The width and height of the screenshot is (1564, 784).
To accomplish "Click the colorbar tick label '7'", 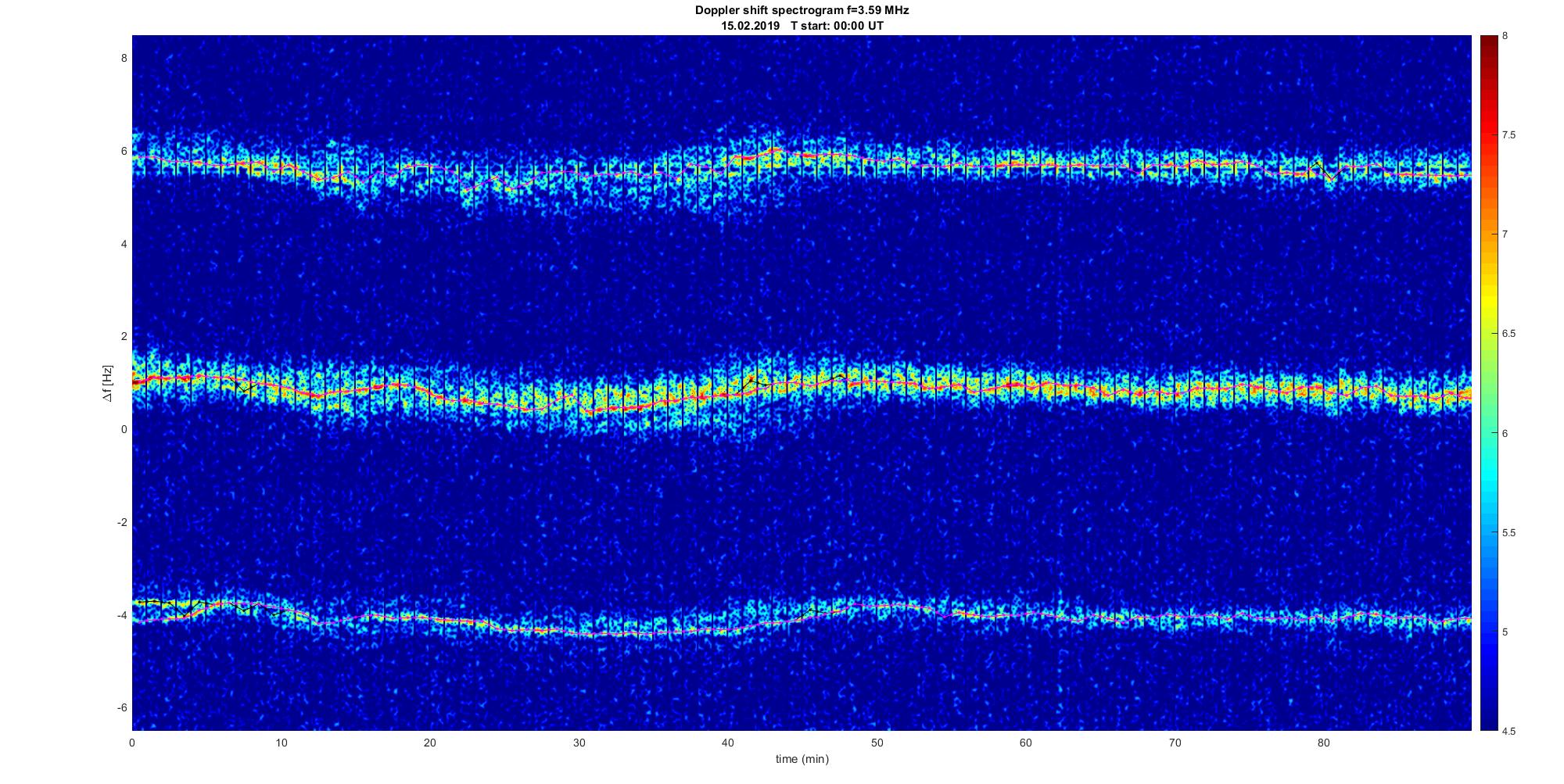I will [x=1505, y=234].
